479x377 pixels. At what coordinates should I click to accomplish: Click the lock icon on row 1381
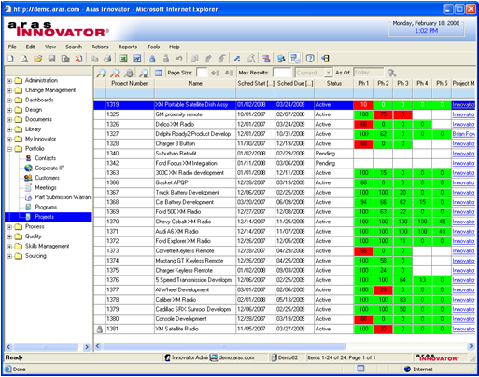99,329
